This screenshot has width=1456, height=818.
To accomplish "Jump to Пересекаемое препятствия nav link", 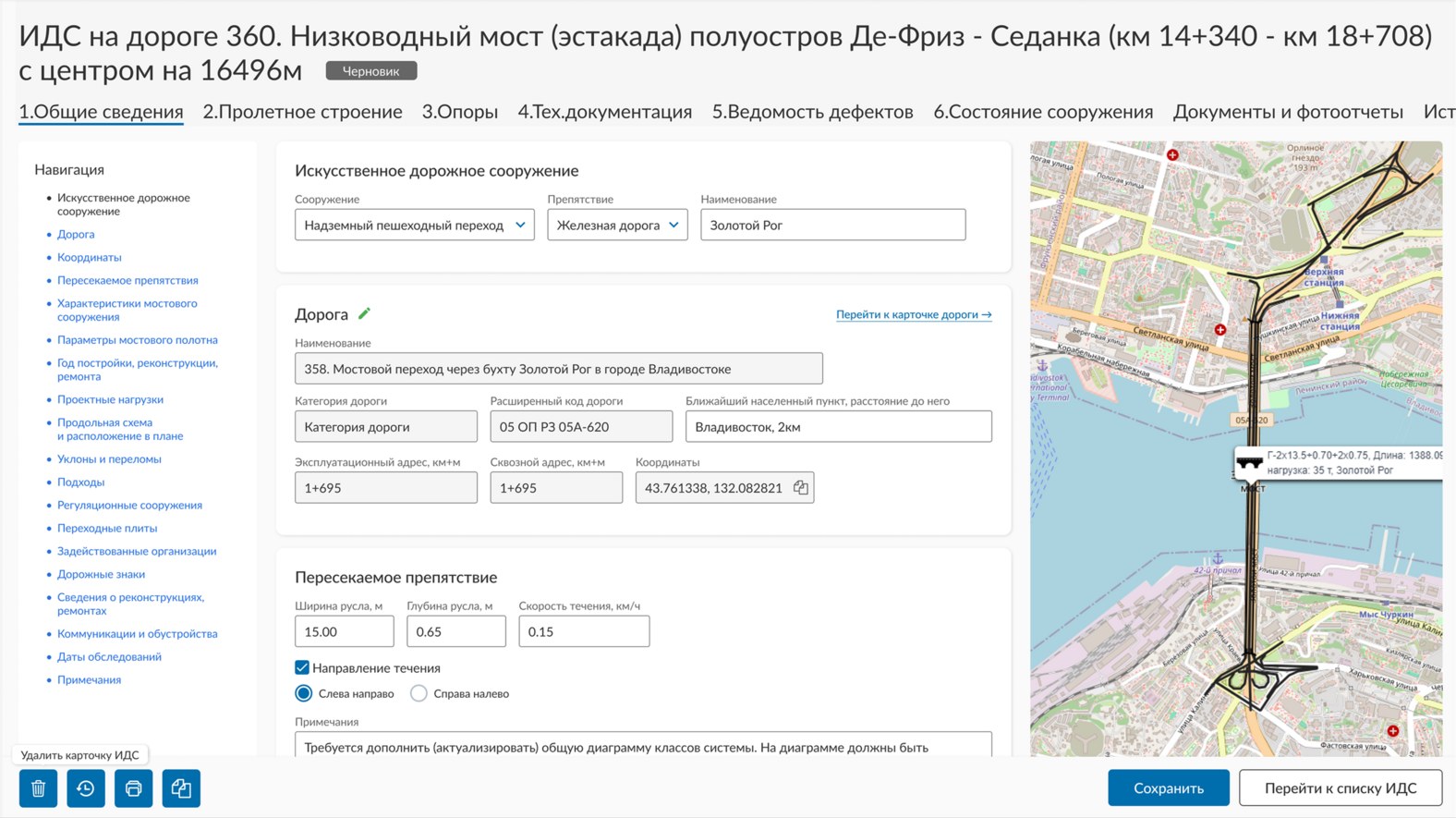I will click(x=127, y=280).
